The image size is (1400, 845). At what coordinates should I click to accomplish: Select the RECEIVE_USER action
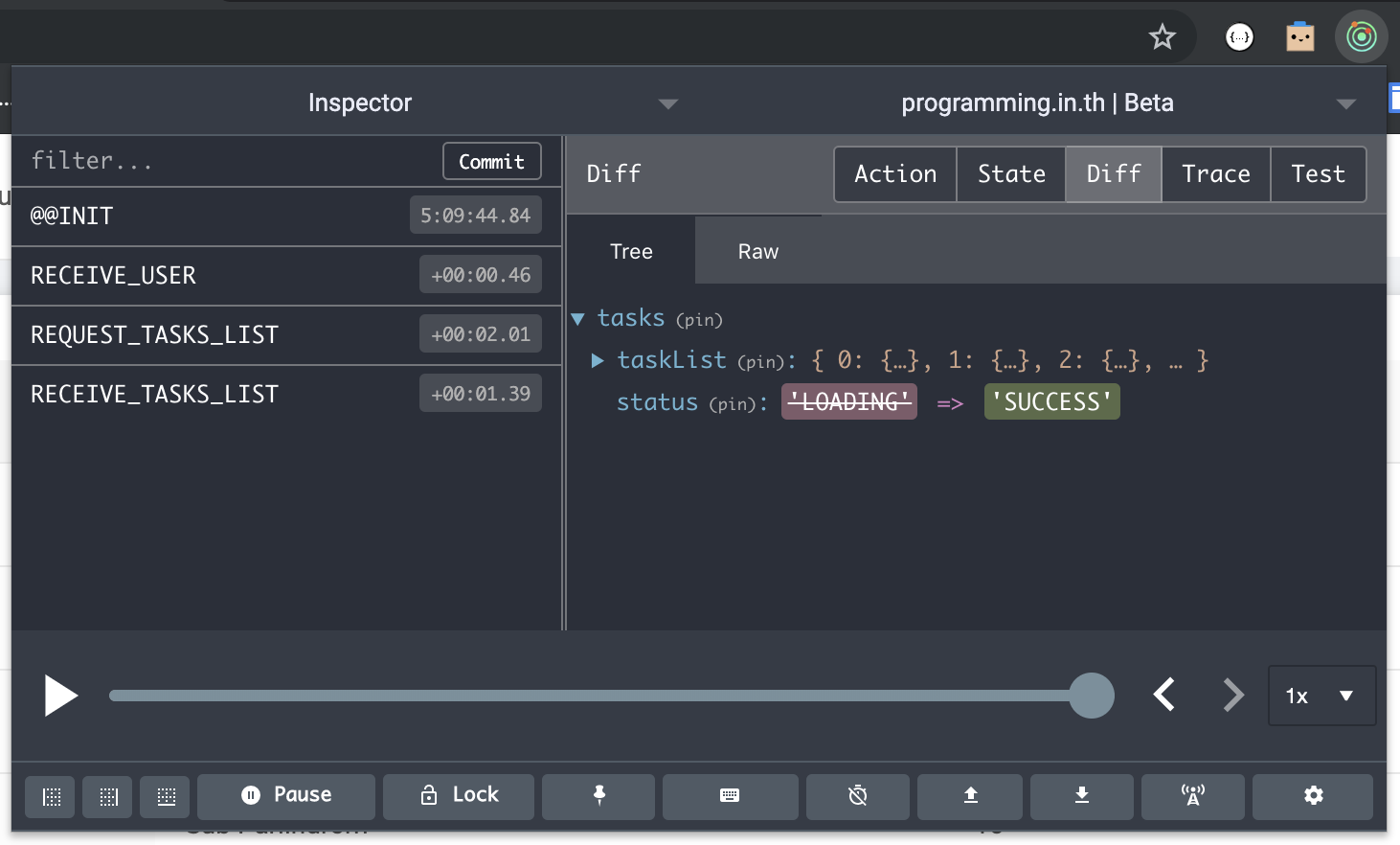(286, 276)
